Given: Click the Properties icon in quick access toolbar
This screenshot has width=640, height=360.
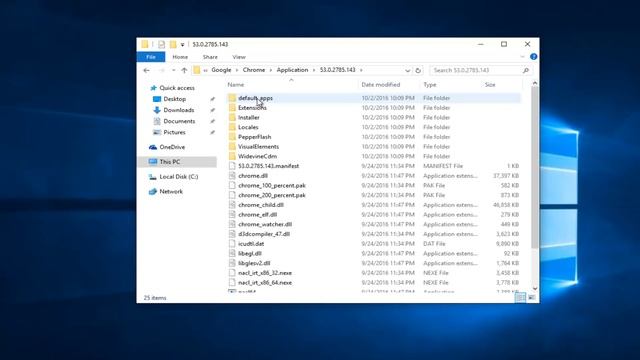Looking at the screenshot, I should (x=162, y=44).
